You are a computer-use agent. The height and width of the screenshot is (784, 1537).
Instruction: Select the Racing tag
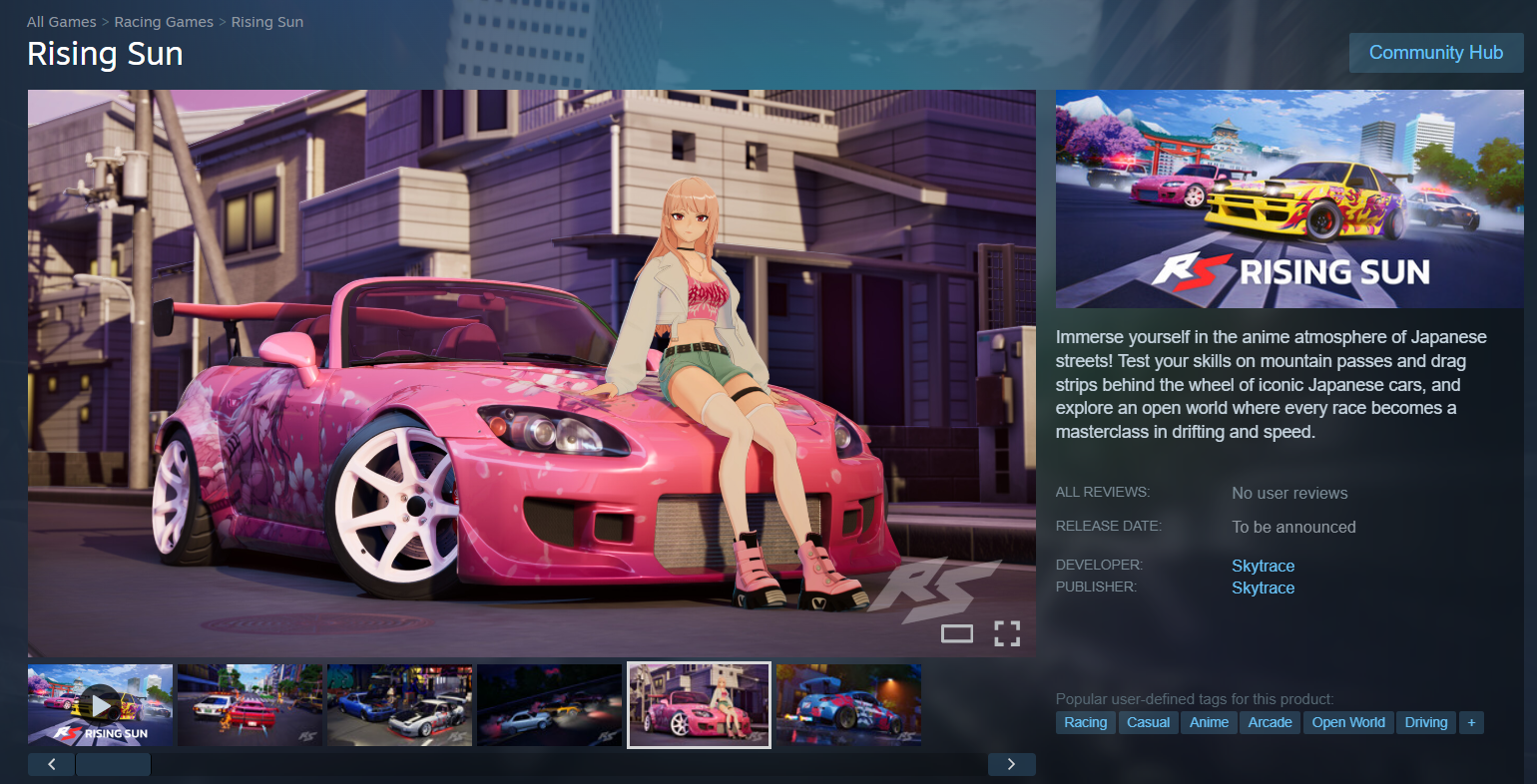coord(1086,722)
